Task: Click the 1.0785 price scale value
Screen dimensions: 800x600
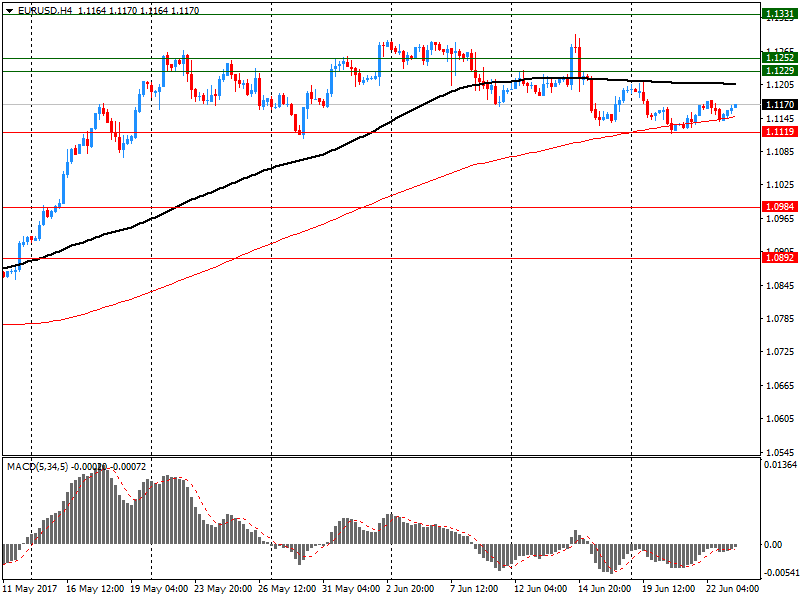Action: tap(780, 319)
